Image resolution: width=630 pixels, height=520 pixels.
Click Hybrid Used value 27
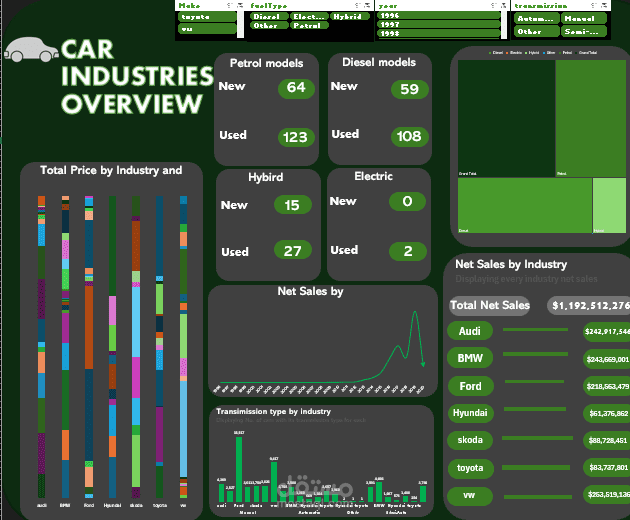point(292,251)
